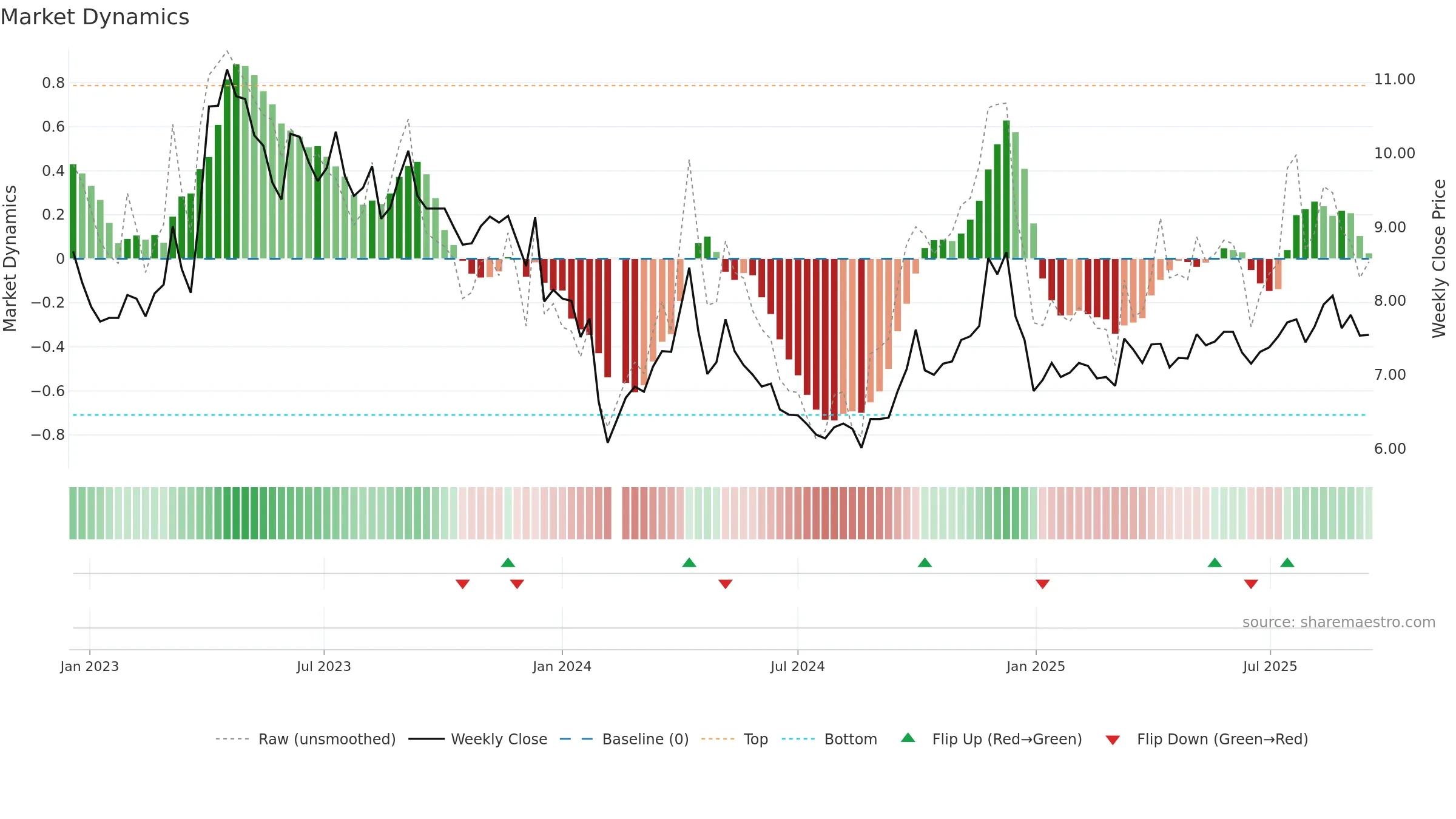Click the 10.00 price axis label

1395,153
